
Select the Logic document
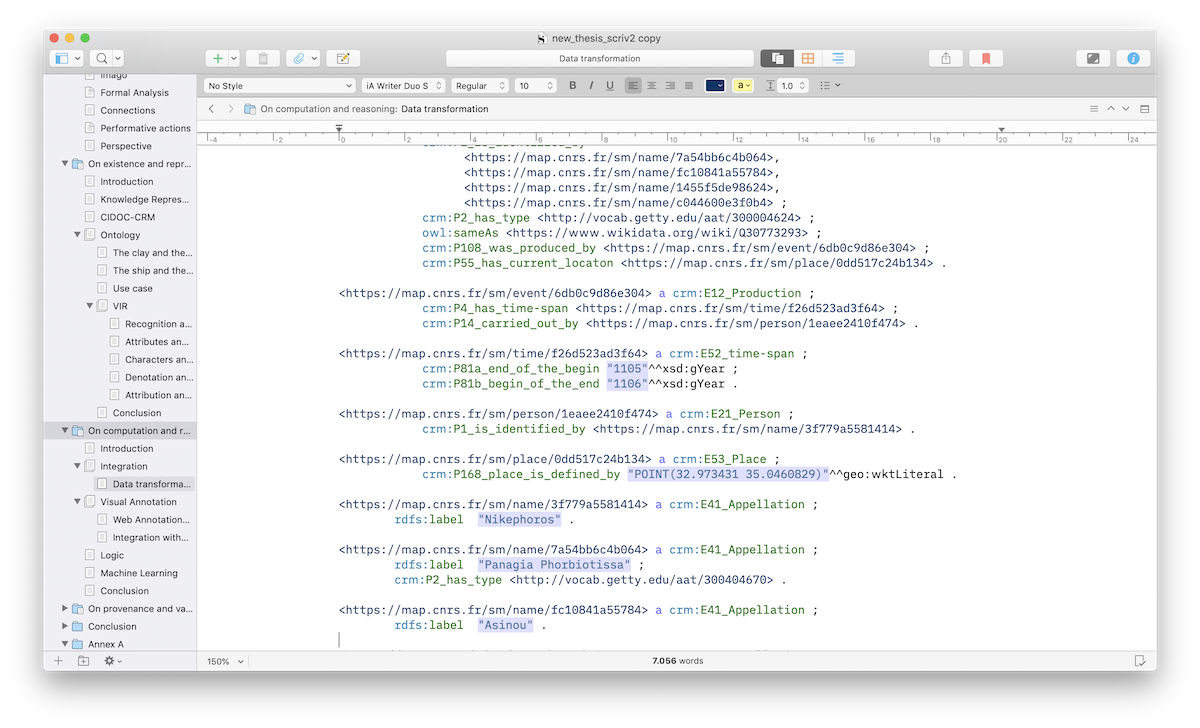[x=112, y=555]
